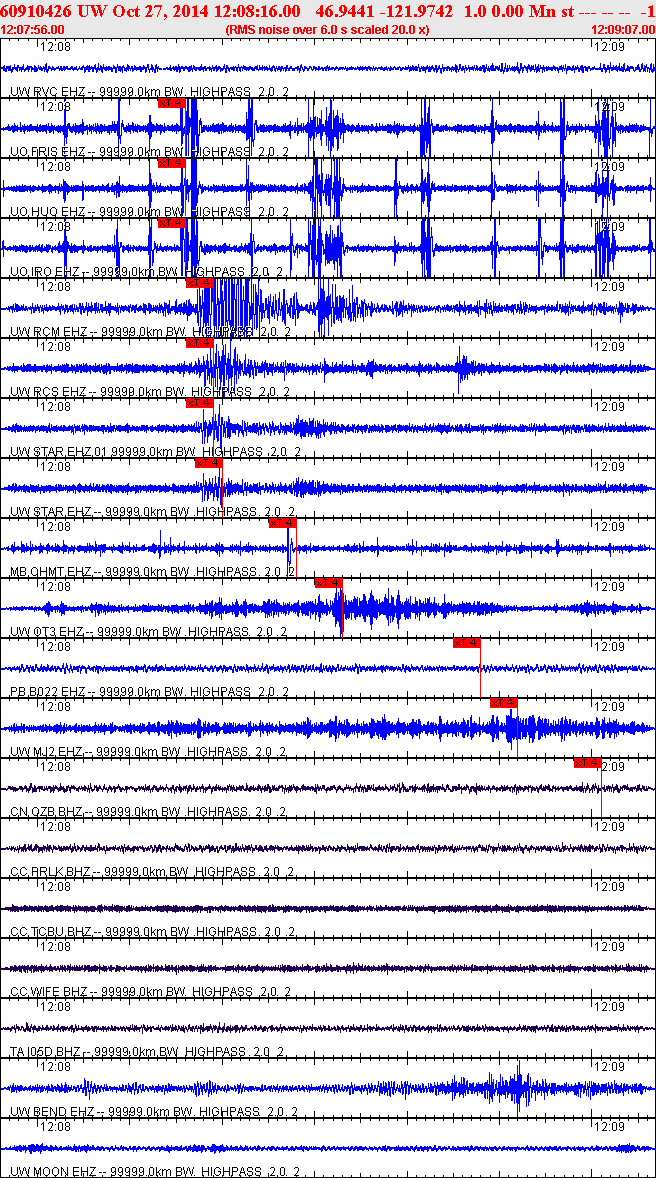Screen dimensions: 656x1178
Task: Click the MB OHMT EHZ station label
Action: coord(153,572)
